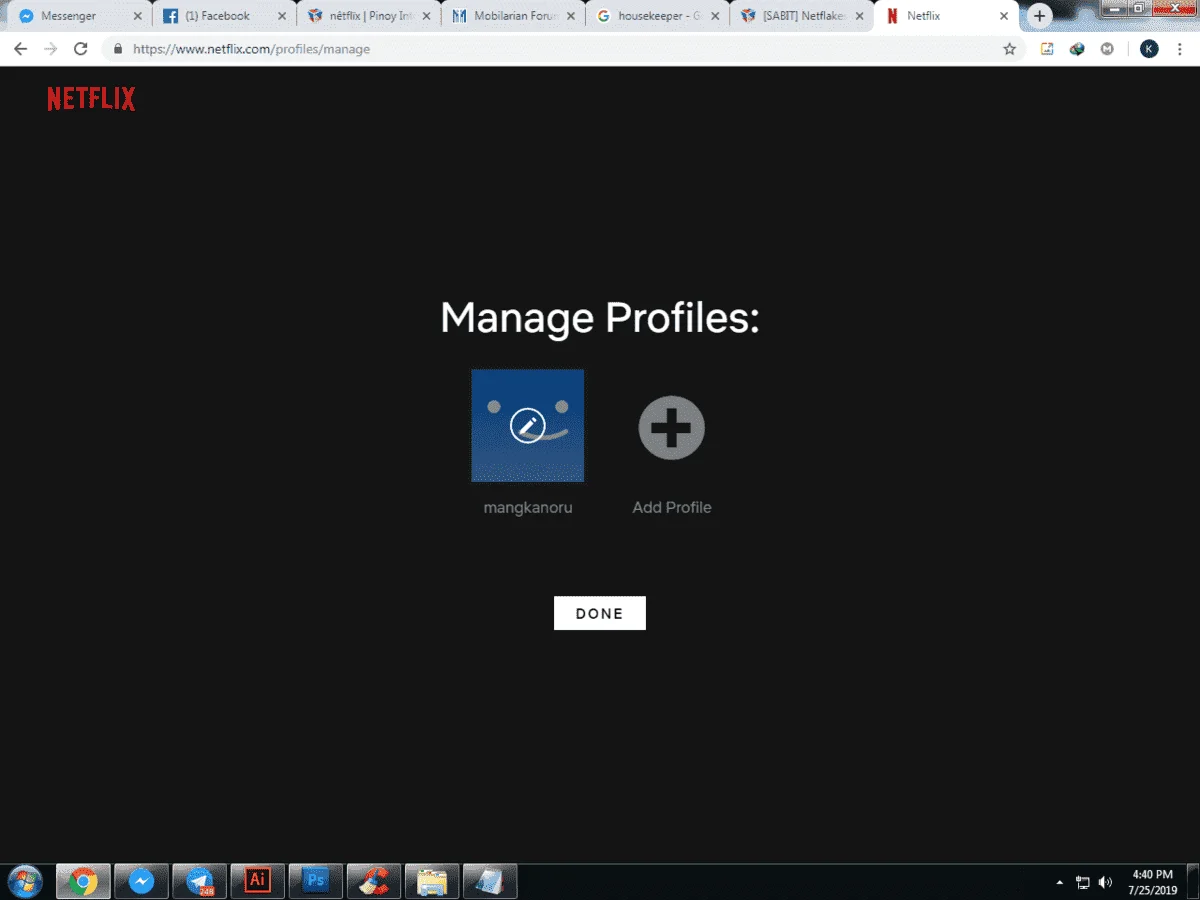1200x900 pixels.
Task: Click the Add Profile plus icon
Action: pos(672,428)
